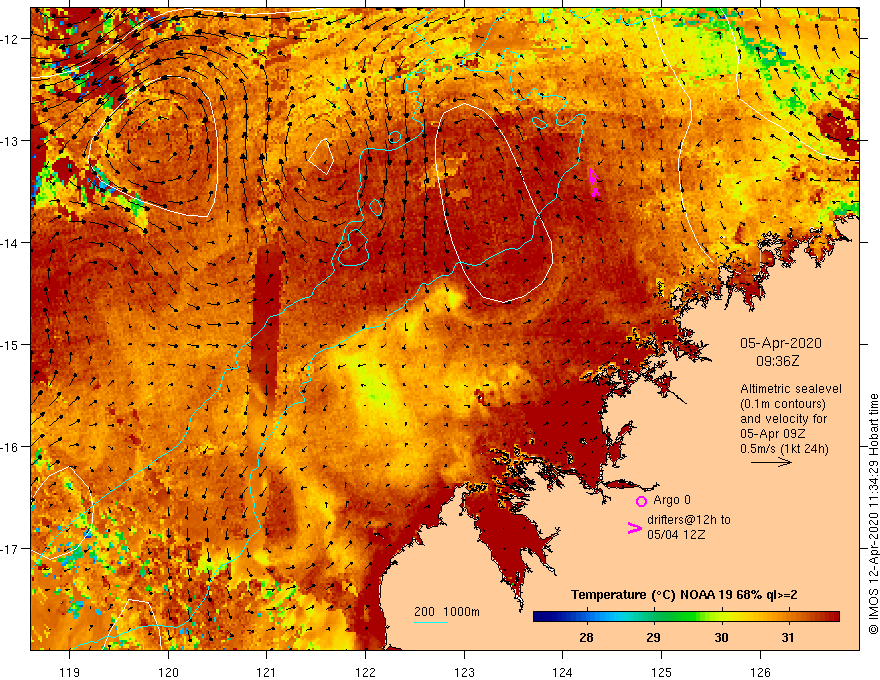Click longitude axis label 126
The height and width of the screenshot is (680, 880).
760,672
